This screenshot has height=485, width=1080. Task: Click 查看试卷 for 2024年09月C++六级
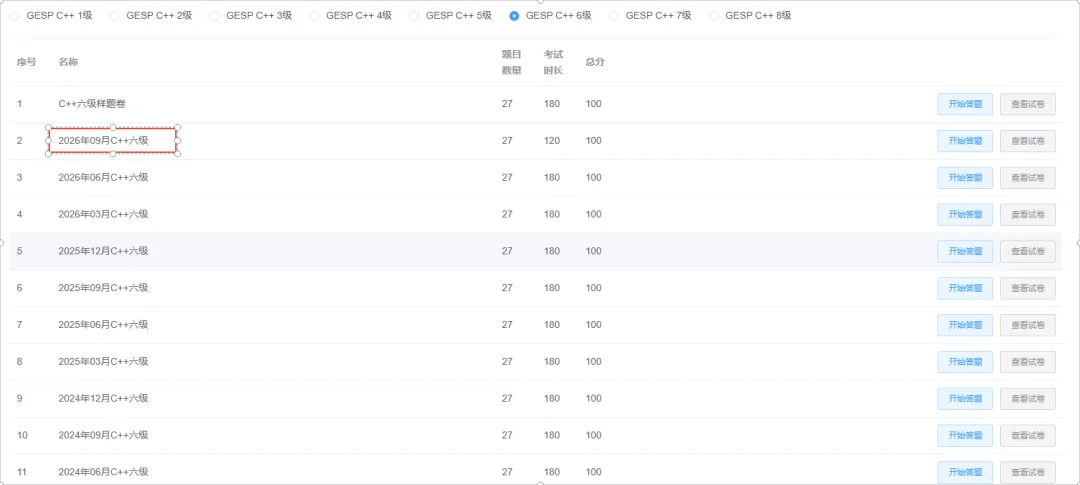point(1028,435)
